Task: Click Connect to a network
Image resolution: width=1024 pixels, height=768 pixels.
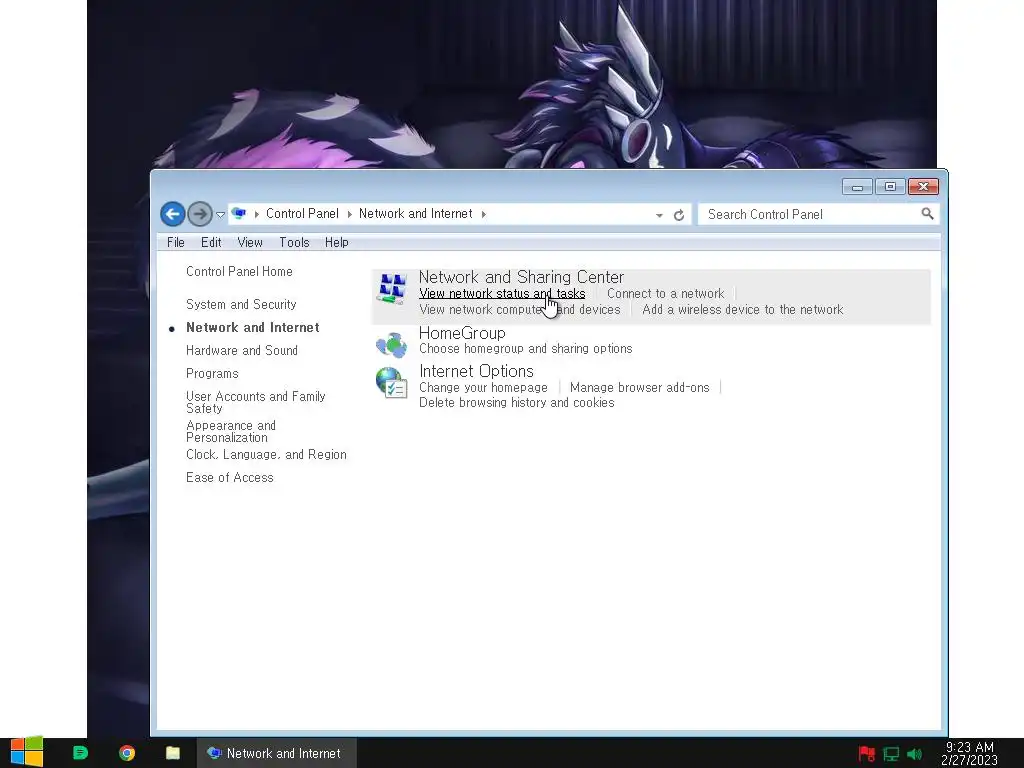Action: pyautogui.click(x=665, y=294)
